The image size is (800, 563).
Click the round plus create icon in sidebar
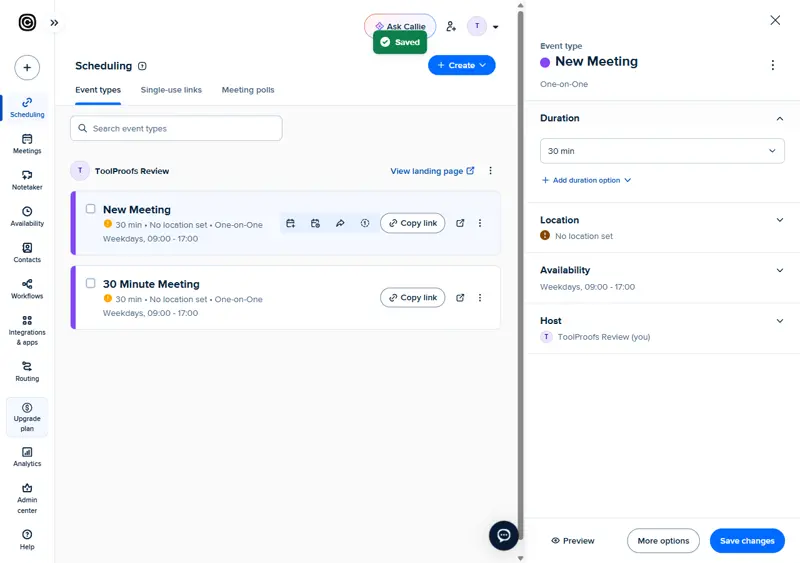pos(27,67)
